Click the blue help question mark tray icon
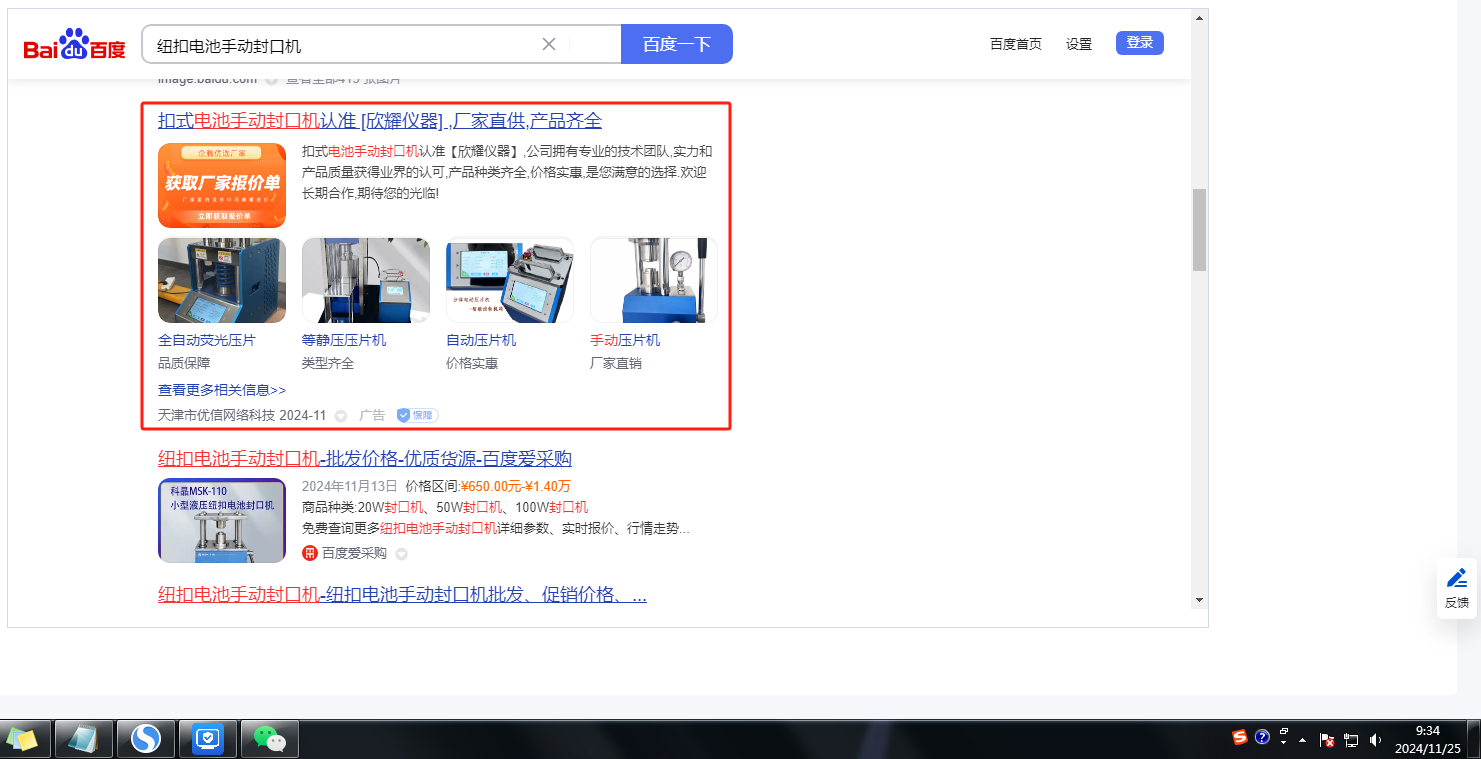Image resolution: width=1481 pixels, height=759 pixels. (1262, 738)
